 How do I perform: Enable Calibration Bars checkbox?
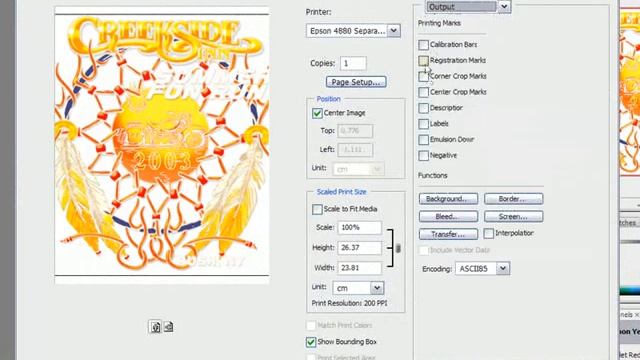(x=424, y=44)
